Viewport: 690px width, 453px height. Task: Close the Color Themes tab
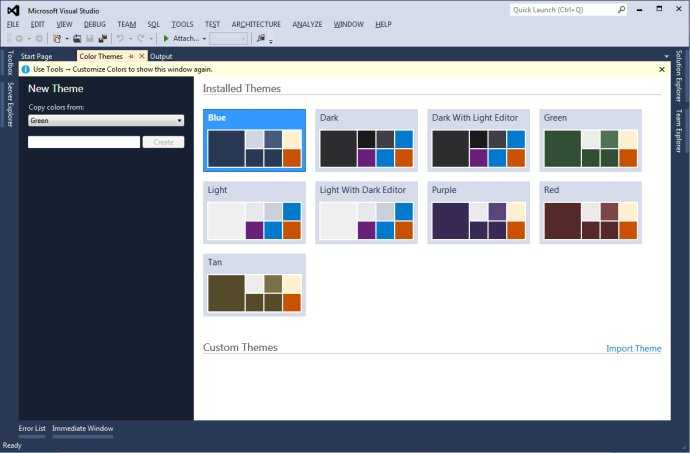(141, 56)
